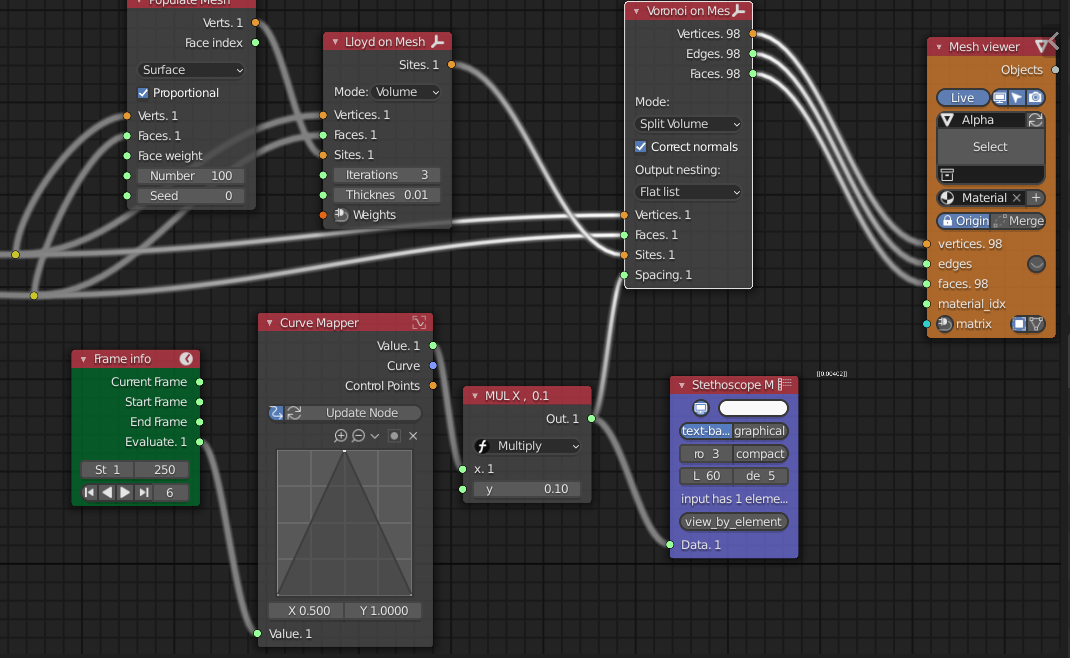The width and height of the screenshot is (1070, 658).
Task: Adjust the y 0.10 slider in MUL X
Action: [x=527, y=490]
